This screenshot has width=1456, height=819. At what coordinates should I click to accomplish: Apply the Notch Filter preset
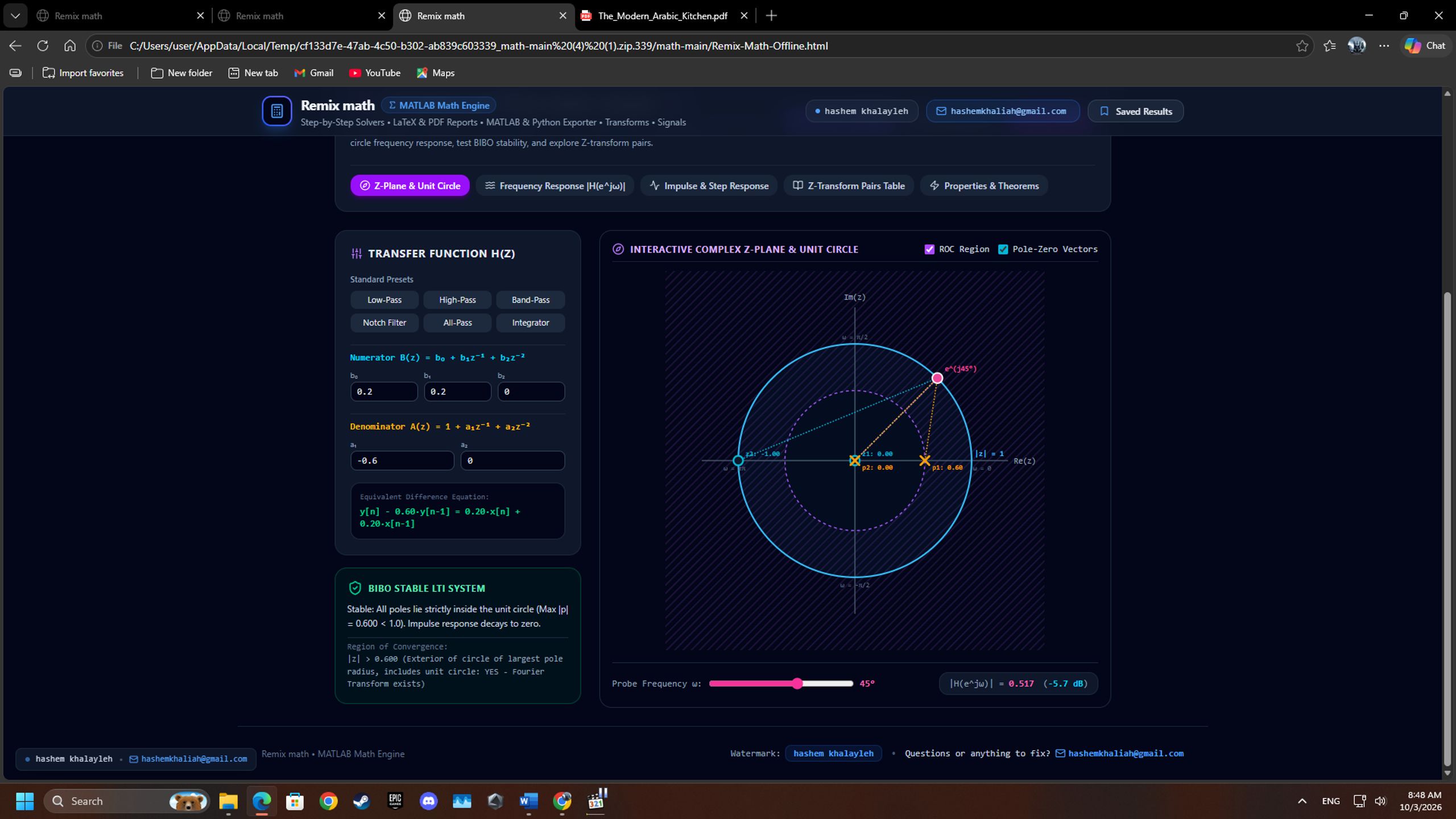point(384,322)
